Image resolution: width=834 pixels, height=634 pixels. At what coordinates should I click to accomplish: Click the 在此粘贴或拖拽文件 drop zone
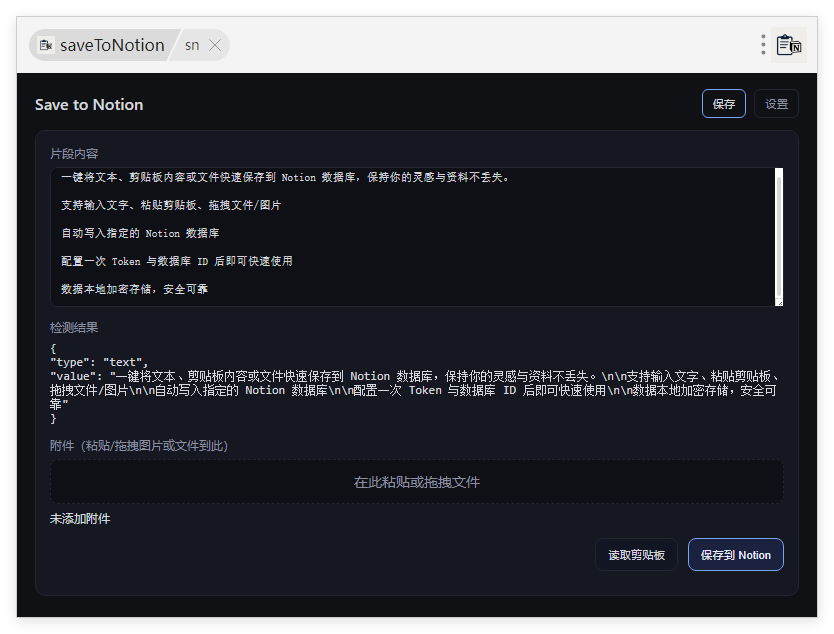[x=416, y=482]
